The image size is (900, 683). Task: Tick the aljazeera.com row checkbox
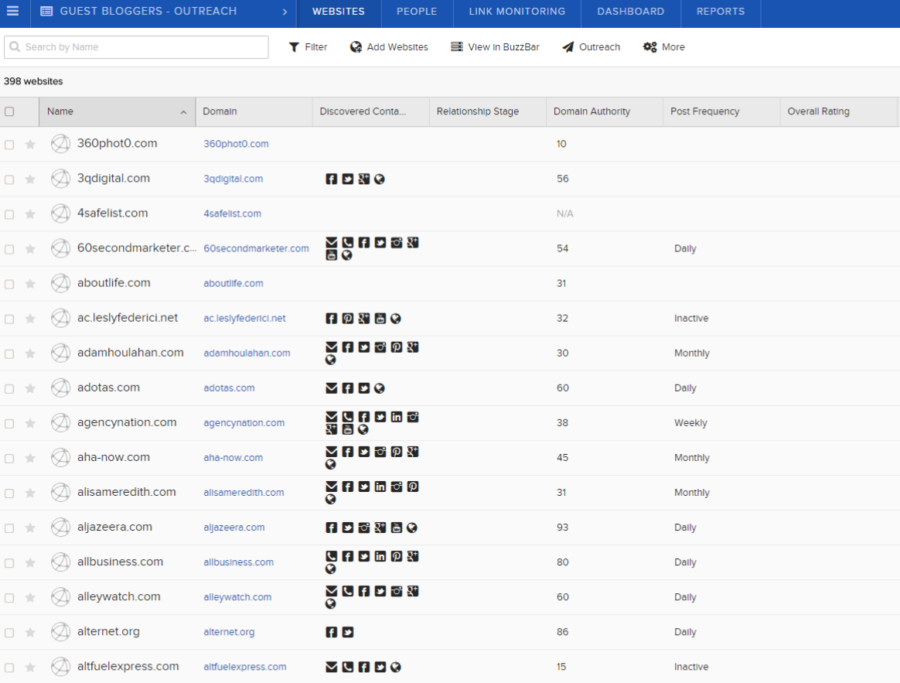[9, 528]
